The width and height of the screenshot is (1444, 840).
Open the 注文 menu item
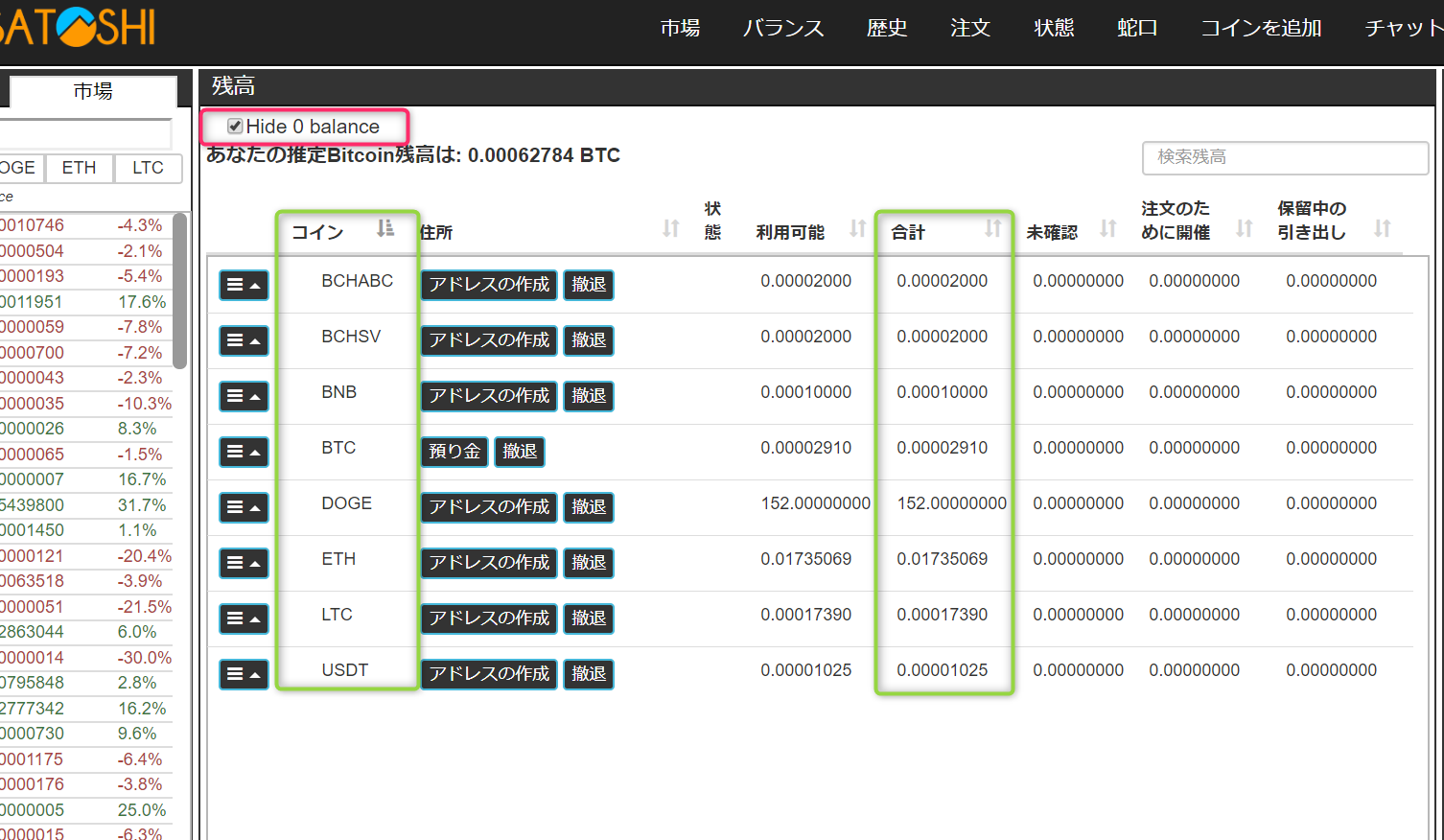970,28
